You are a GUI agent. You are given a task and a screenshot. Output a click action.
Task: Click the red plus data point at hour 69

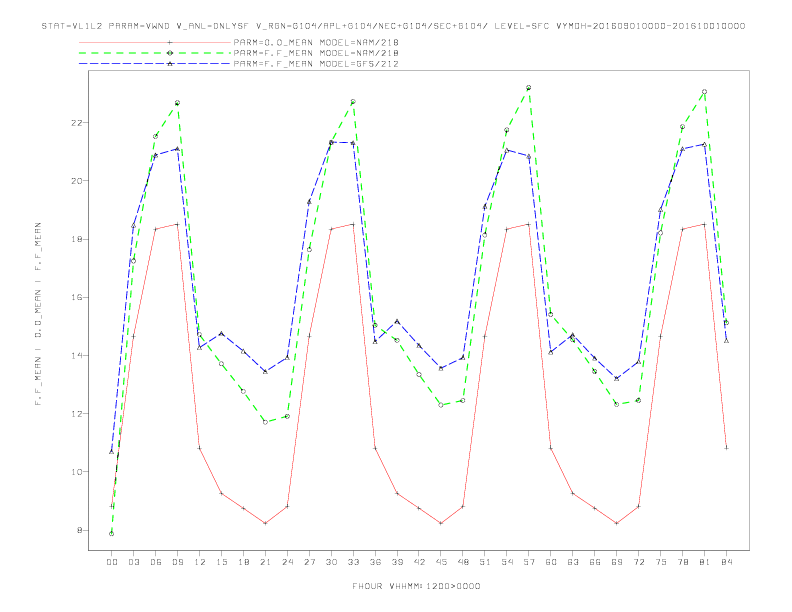click(x=617, y=523)
